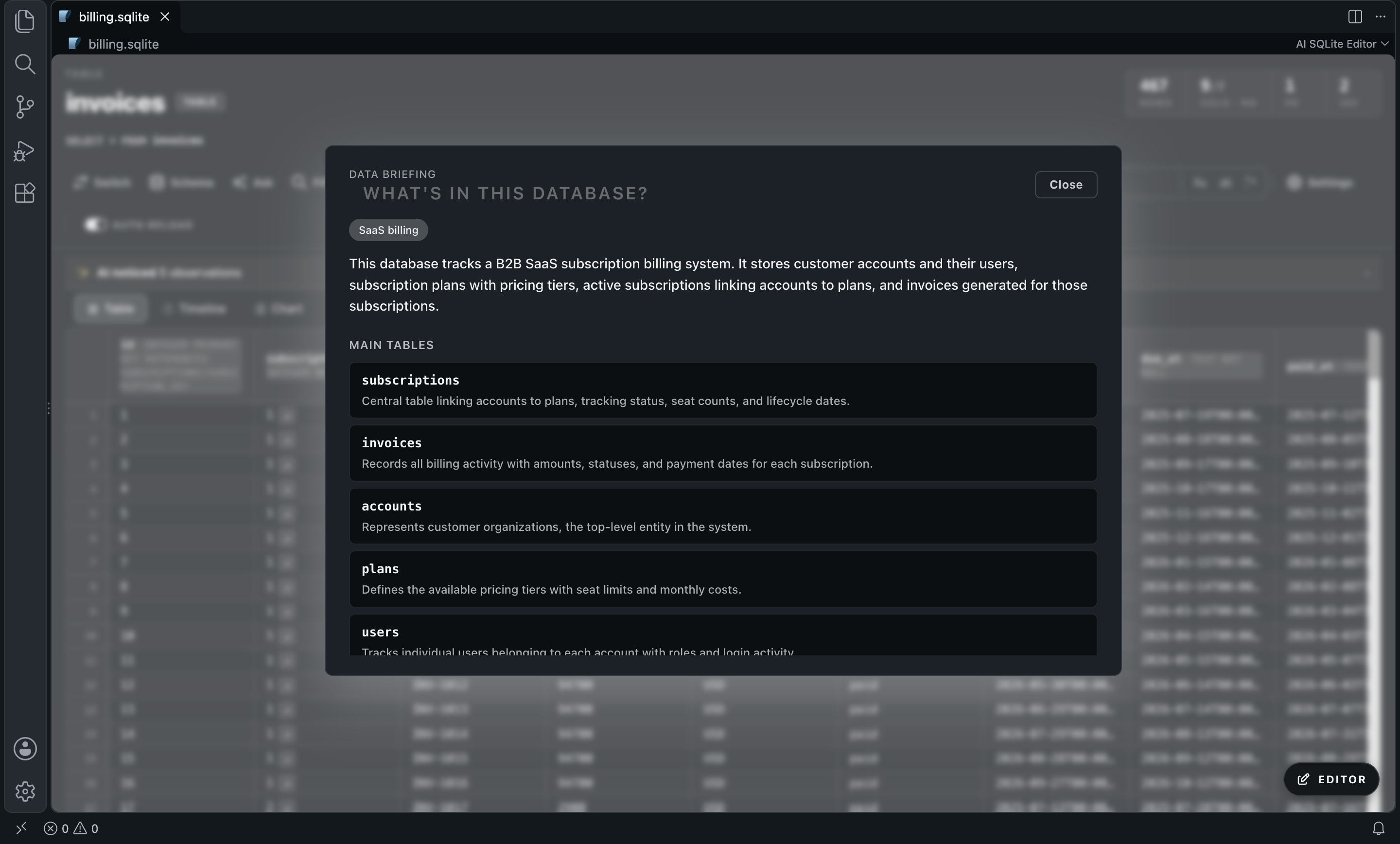Open the Source Control icon
Screen dimensions: 1400x844
click(x=24, y=107)
